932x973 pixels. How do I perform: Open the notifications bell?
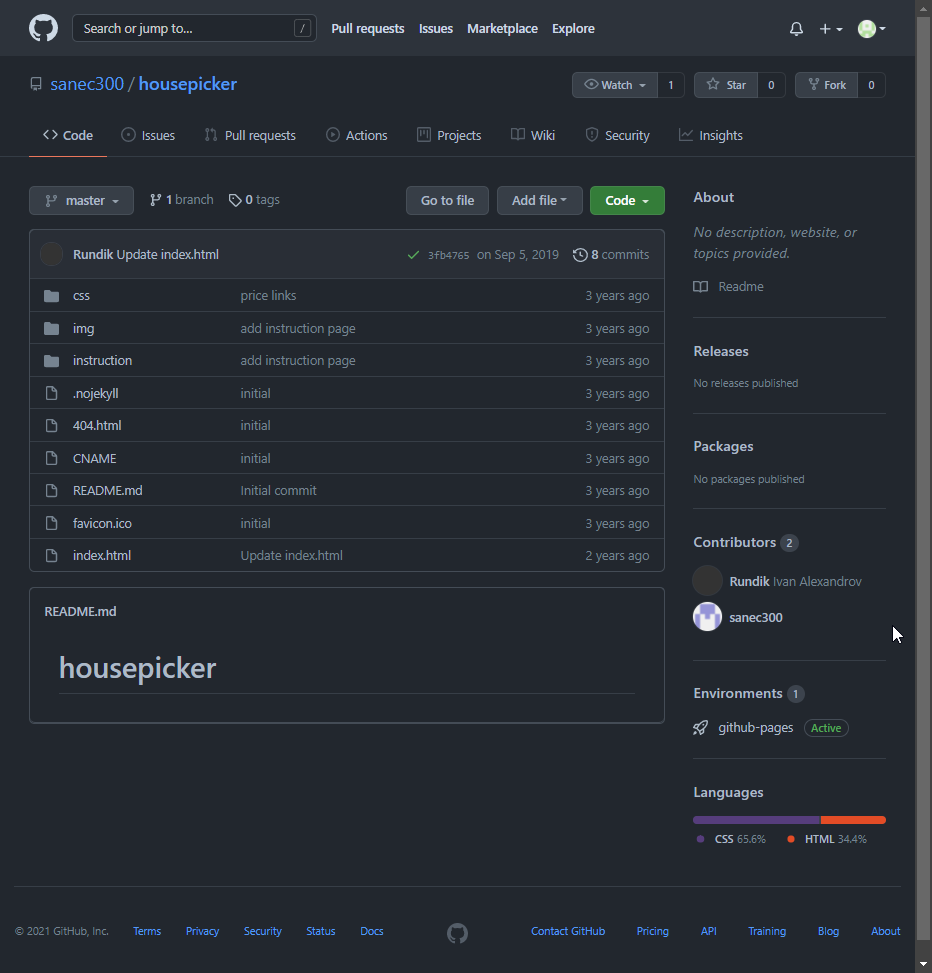coord(796,29)
